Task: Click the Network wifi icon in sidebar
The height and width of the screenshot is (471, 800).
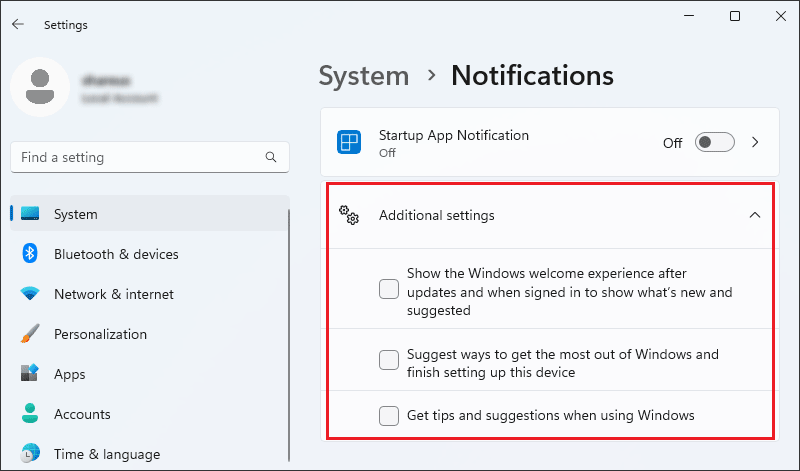Action: pos(30,293)
